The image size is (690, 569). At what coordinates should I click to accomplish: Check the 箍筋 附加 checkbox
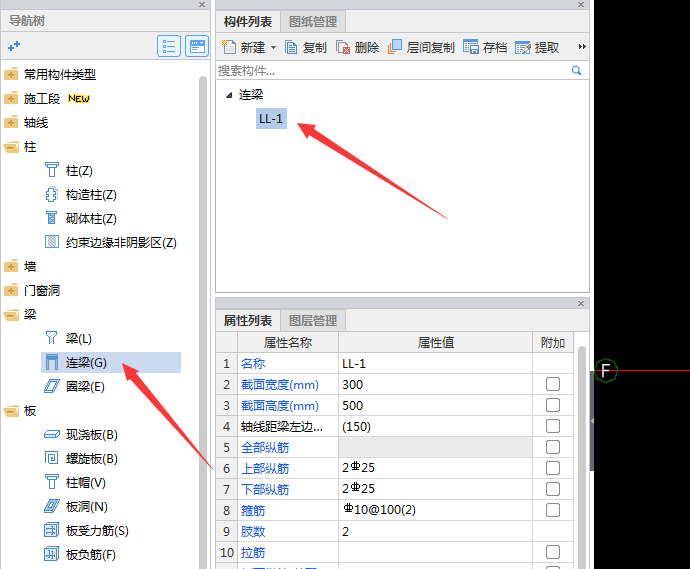pyautogui.click(x=553, y=510)
